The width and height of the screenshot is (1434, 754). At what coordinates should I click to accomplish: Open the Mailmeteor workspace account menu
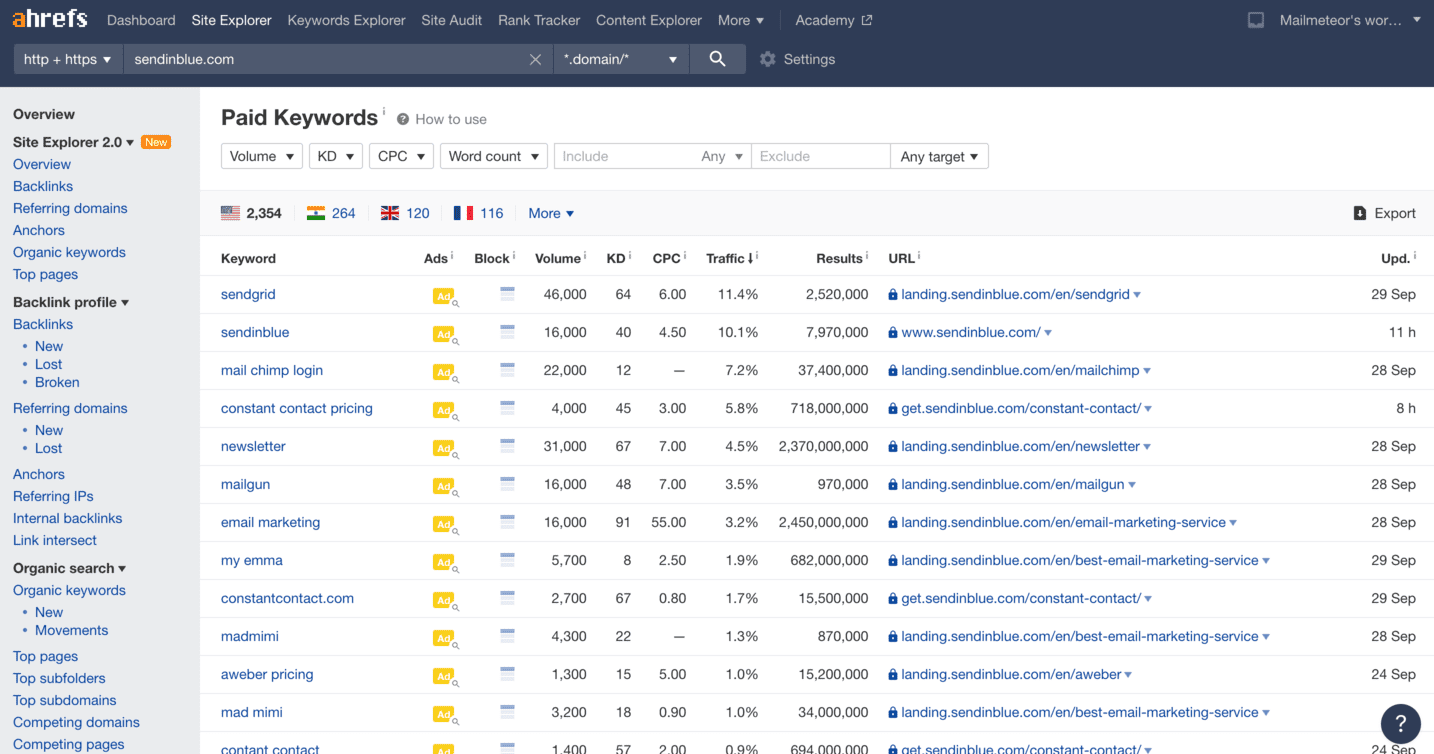[x=1350, y=20]
